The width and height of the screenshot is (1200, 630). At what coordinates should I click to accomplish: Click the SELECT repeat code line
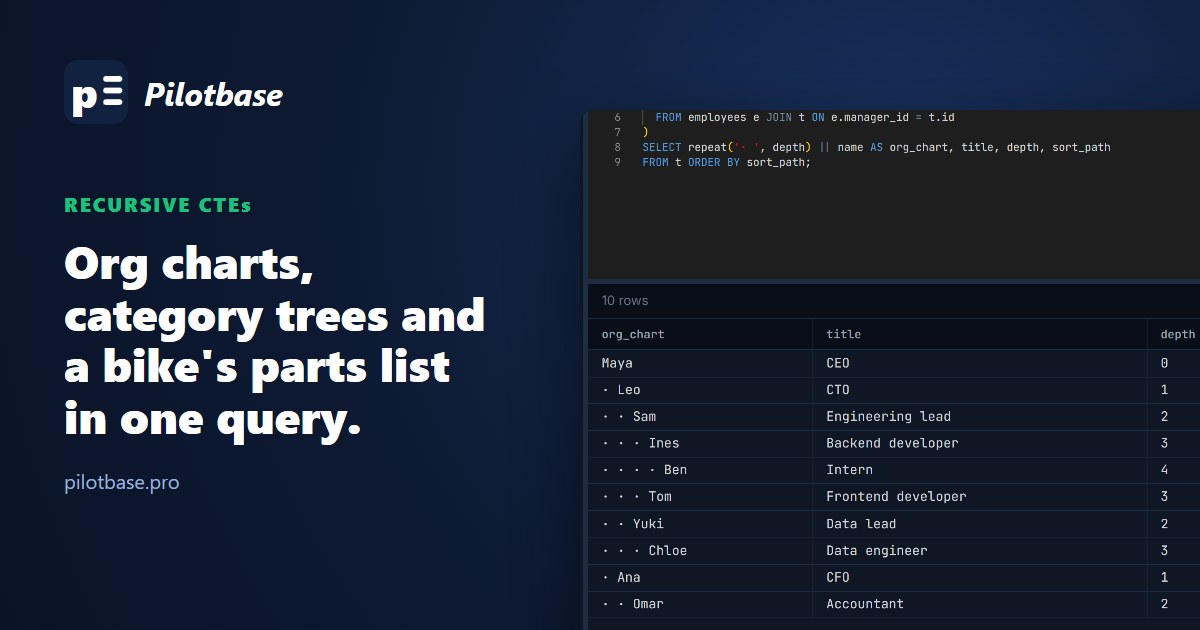tap(876, 147)
